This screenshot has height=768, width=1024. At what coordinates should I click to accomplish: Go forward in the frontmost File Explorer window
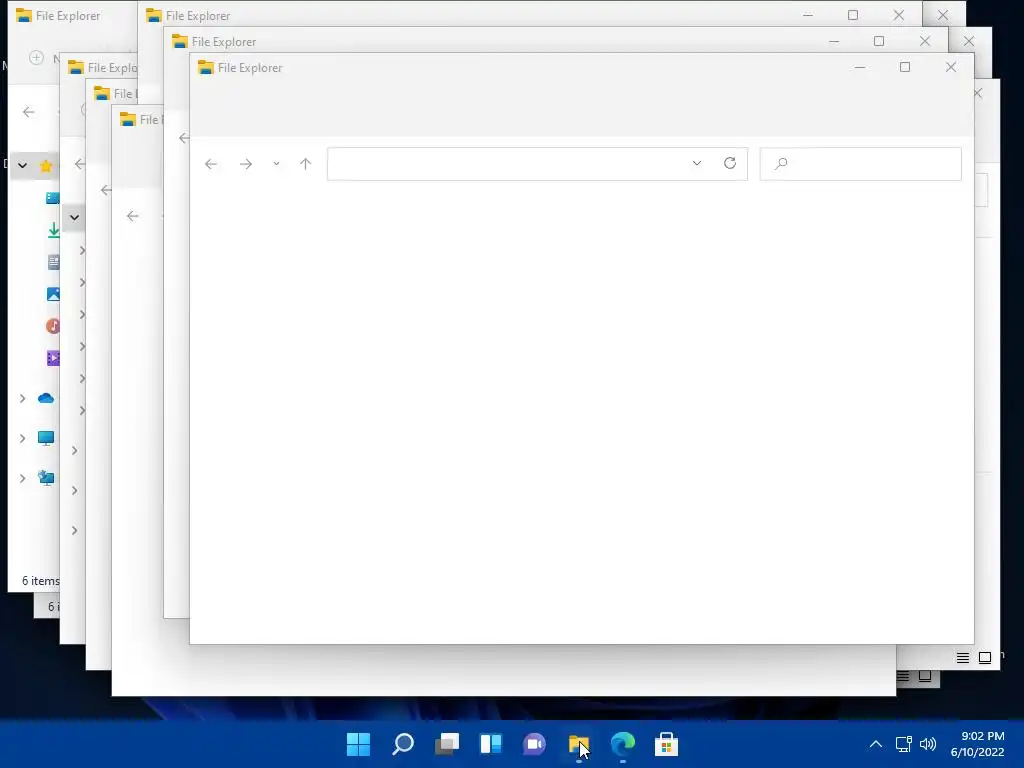coord(246,164)
